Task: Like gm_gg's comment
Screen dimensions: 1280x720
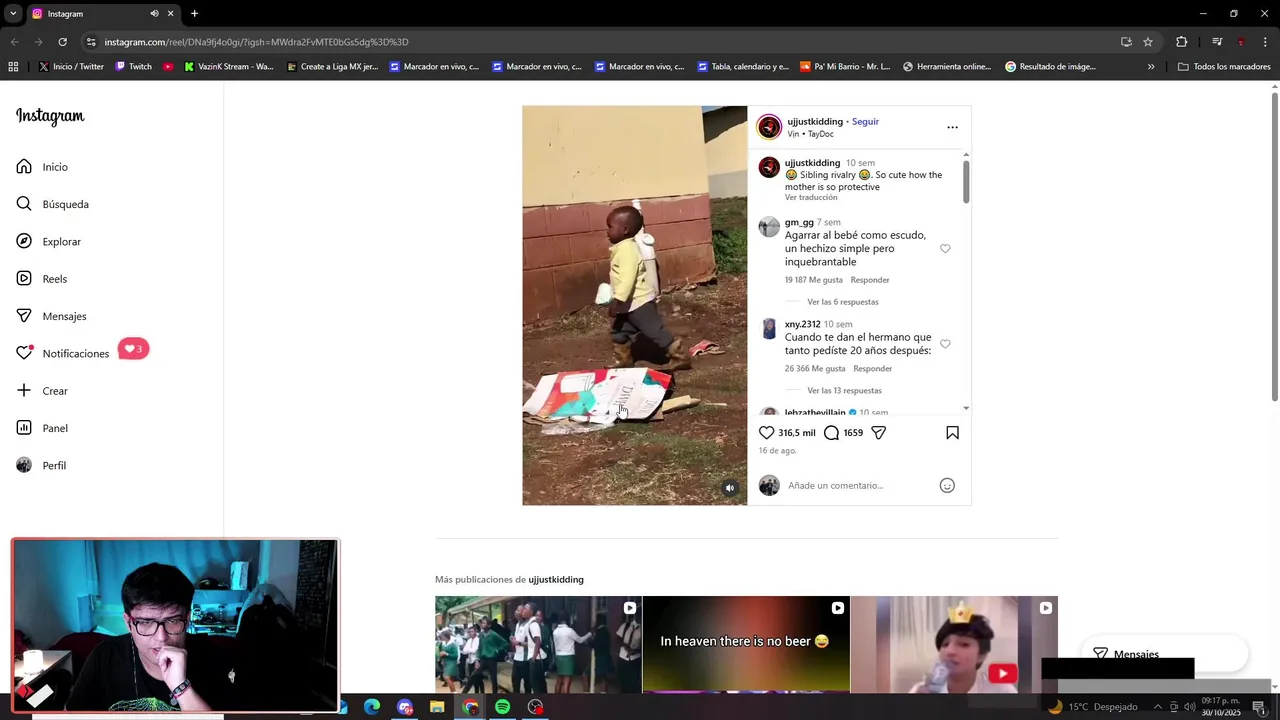Action: point(945,248)
